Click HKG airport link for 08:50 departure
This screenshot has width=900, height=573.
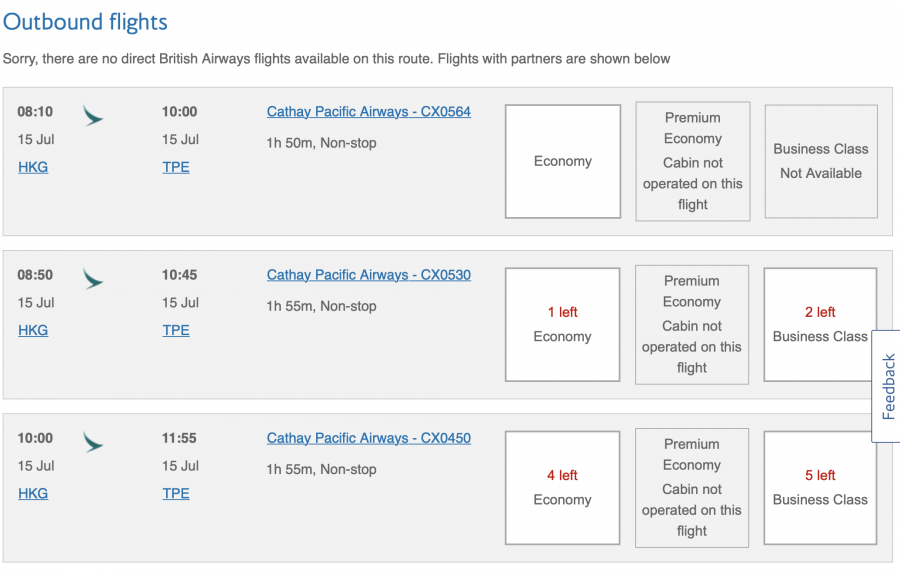[x=33, y=330]
